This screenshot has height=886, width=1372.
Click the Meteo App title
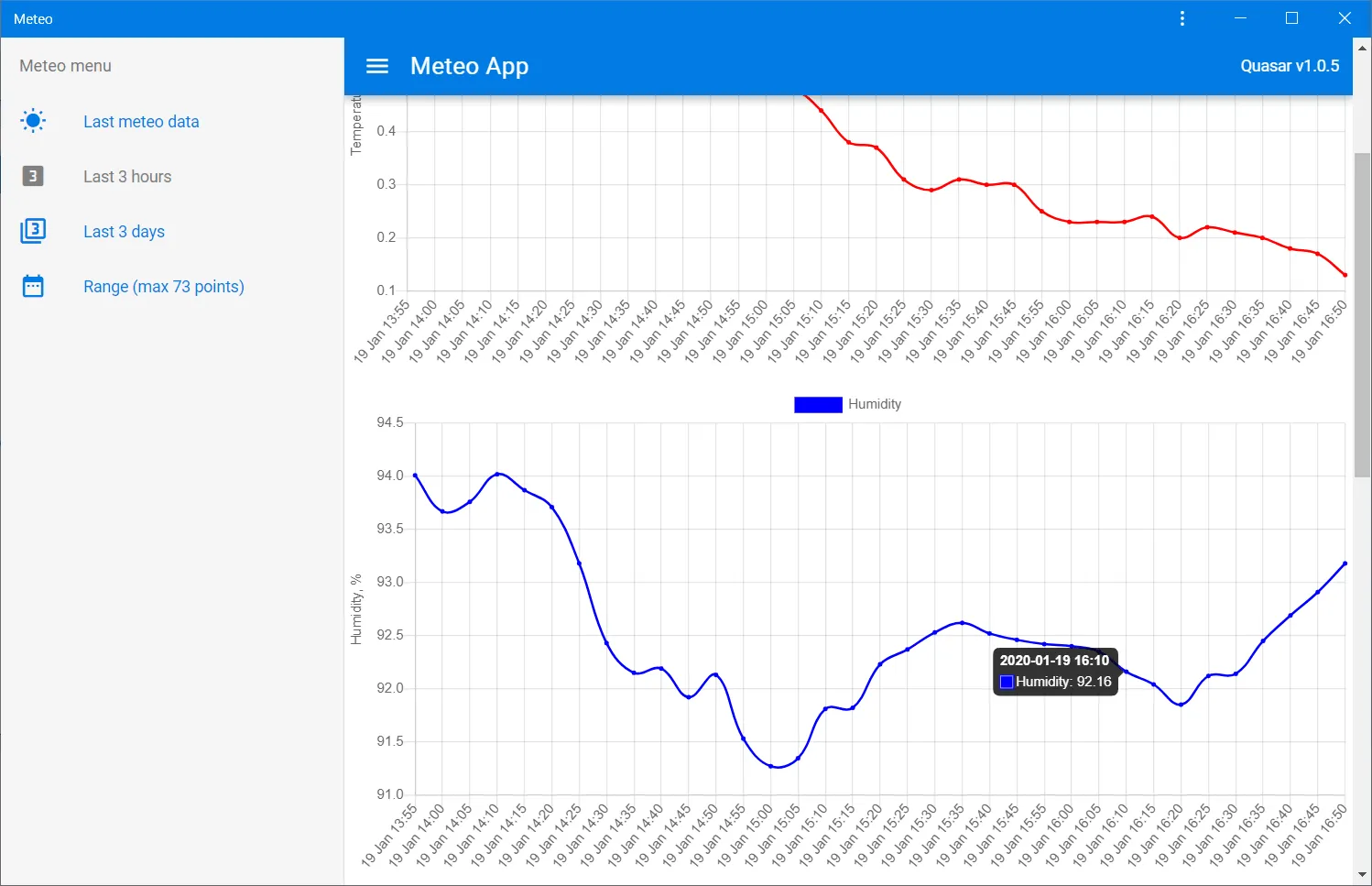tap(469, 66)
